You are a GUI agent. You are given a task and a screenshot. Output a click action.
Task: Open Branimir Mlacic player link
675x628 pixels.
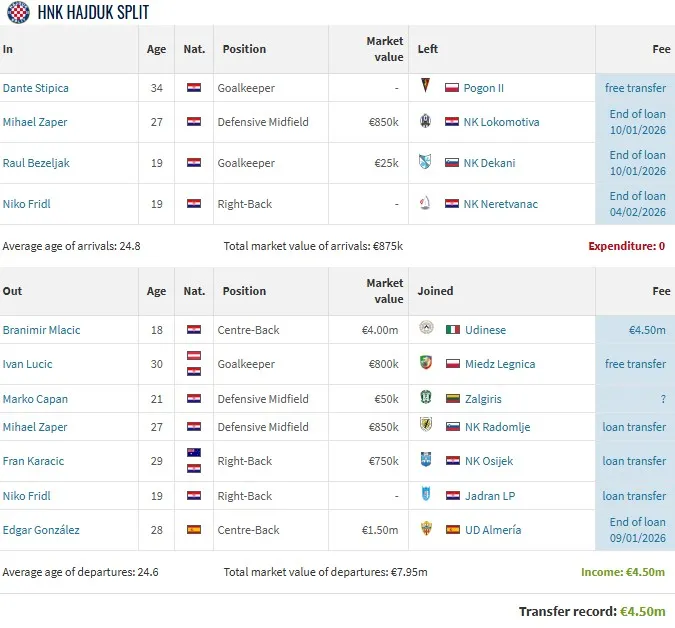[41, 330]
